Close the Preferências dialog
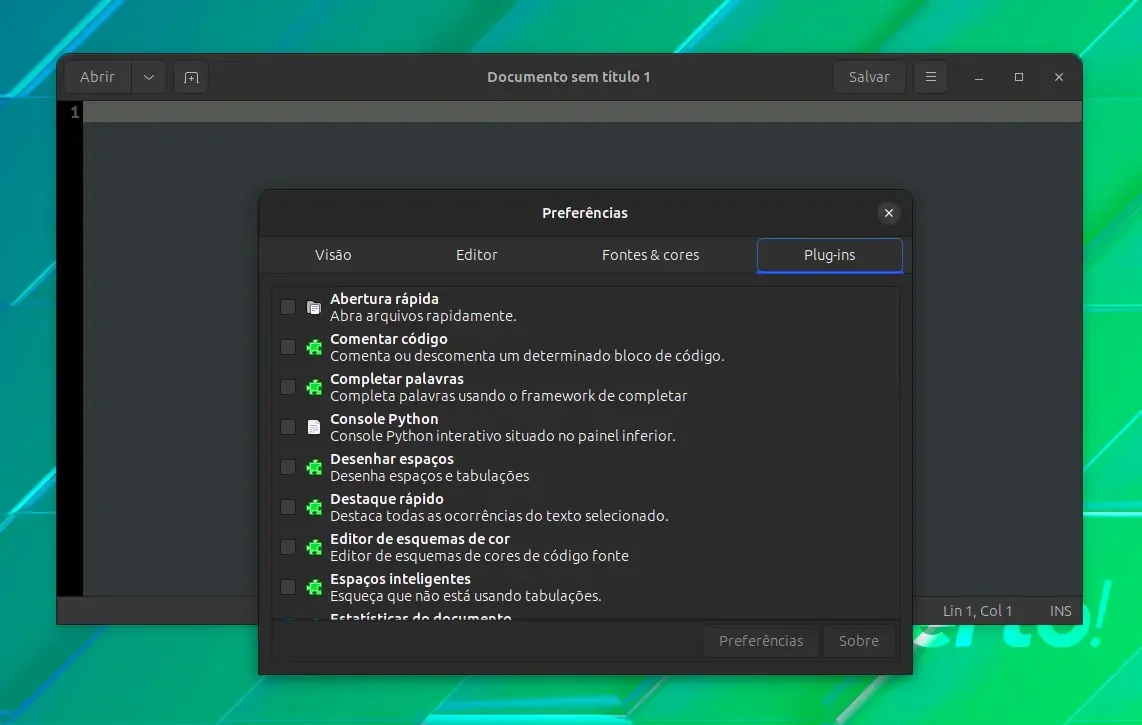 pyautogui.click(x=889, y=213)
